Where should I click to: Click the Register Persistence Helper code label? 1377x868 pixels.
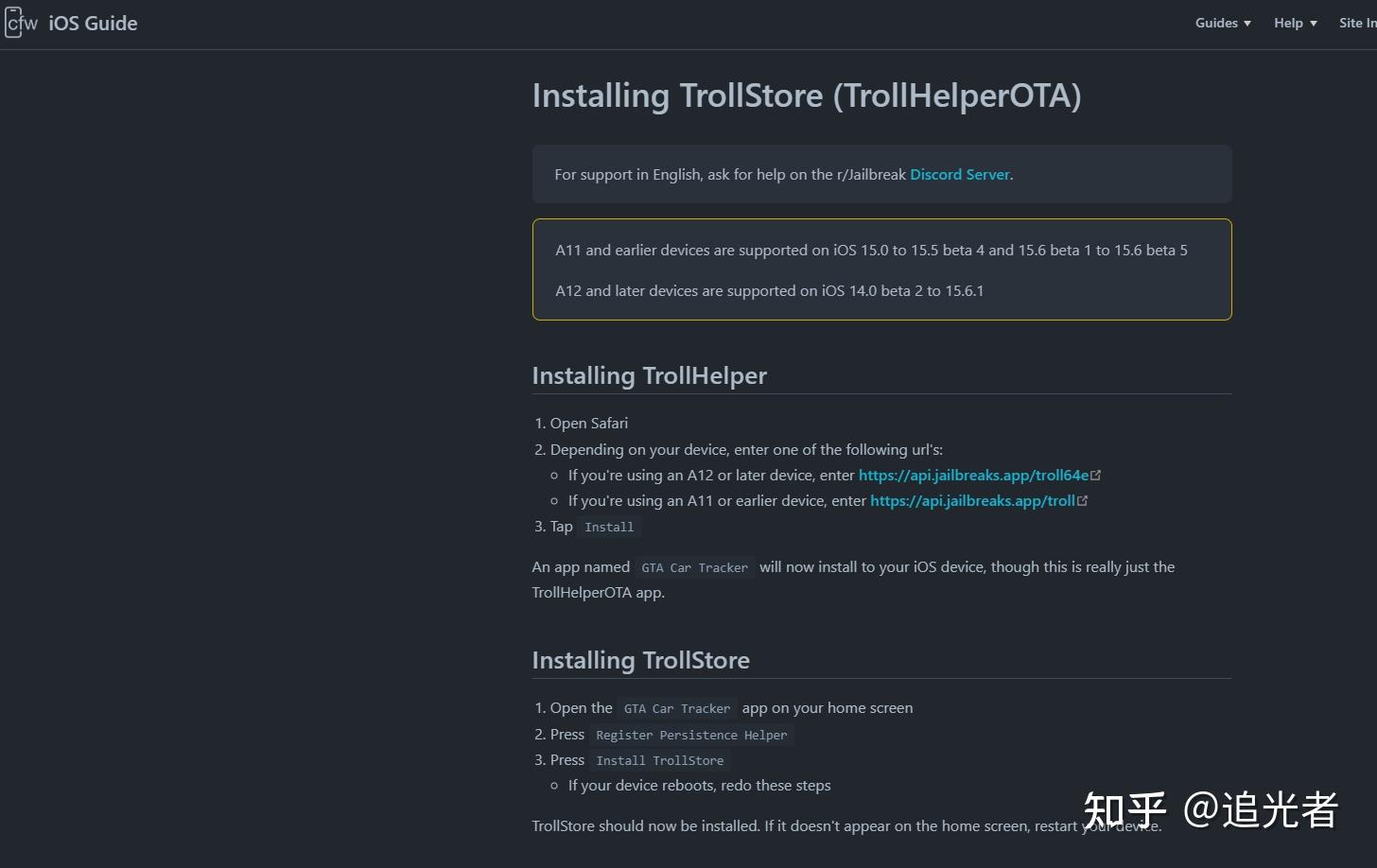tap(691, 736)
